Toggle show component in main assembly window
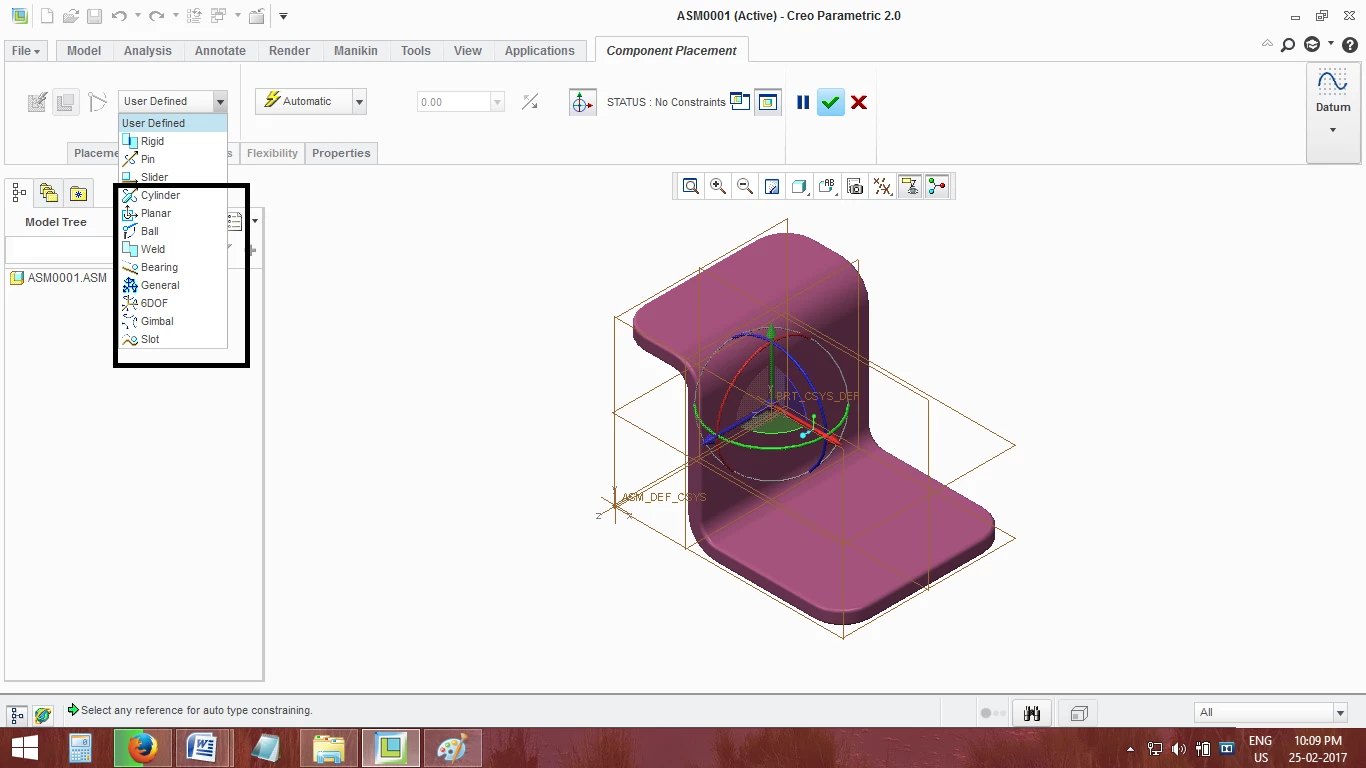The height and width of the screenshot is (768, 1366). click(767, 102)
